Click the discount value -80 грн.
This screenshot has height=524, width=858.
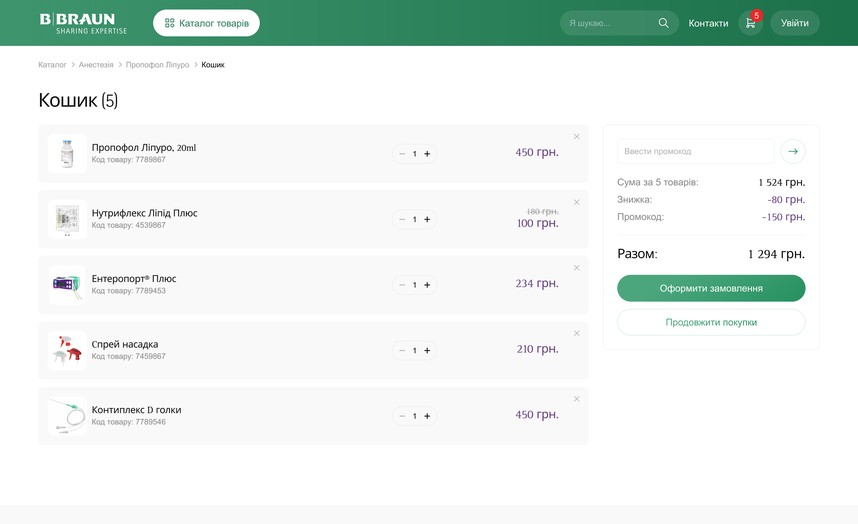click(x=786, y=200)
